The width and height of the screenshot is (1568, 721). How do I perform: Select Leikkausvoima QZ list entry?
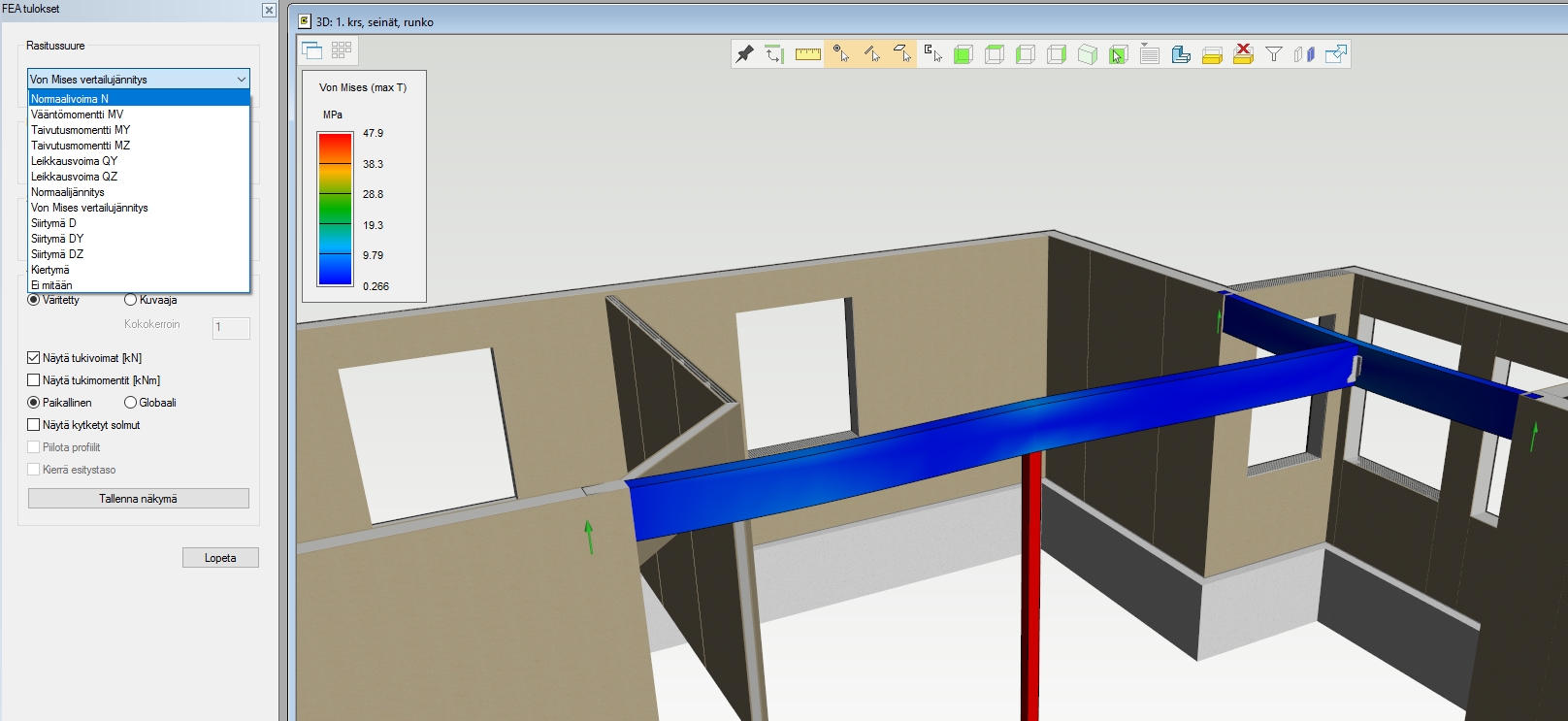(74, 177)
